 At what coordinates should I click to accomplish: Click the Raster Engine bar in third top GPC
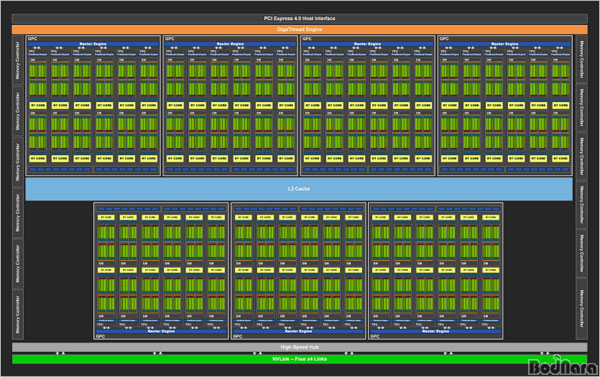[x=367, y=44]
